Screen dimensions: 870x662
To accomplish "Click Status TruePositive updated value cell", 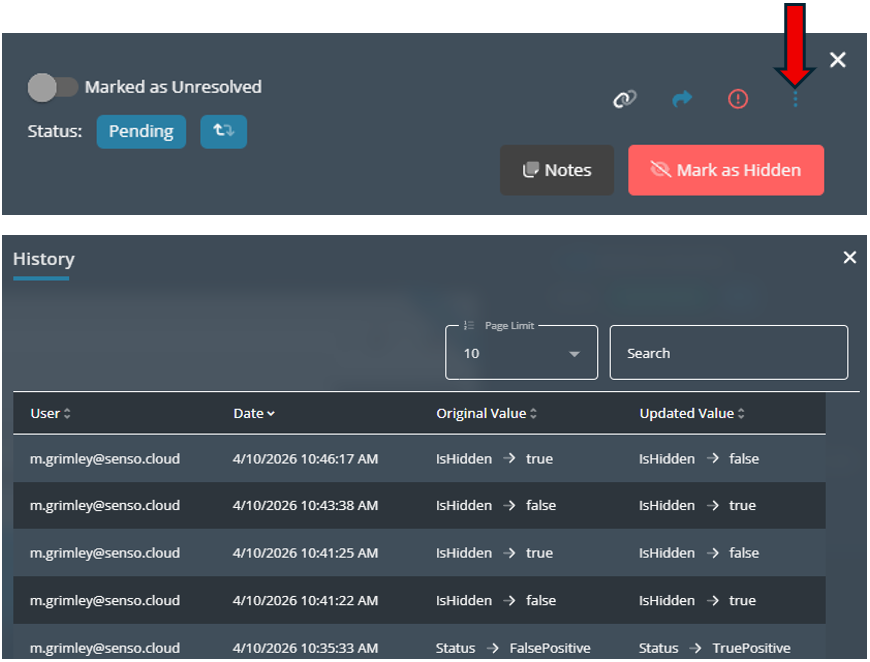I will pos(715,648).
